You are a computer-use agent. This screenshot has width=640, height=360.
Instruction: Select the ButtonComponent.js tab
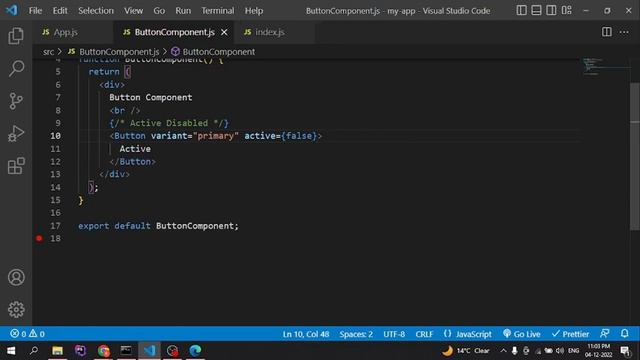point(174,32)
